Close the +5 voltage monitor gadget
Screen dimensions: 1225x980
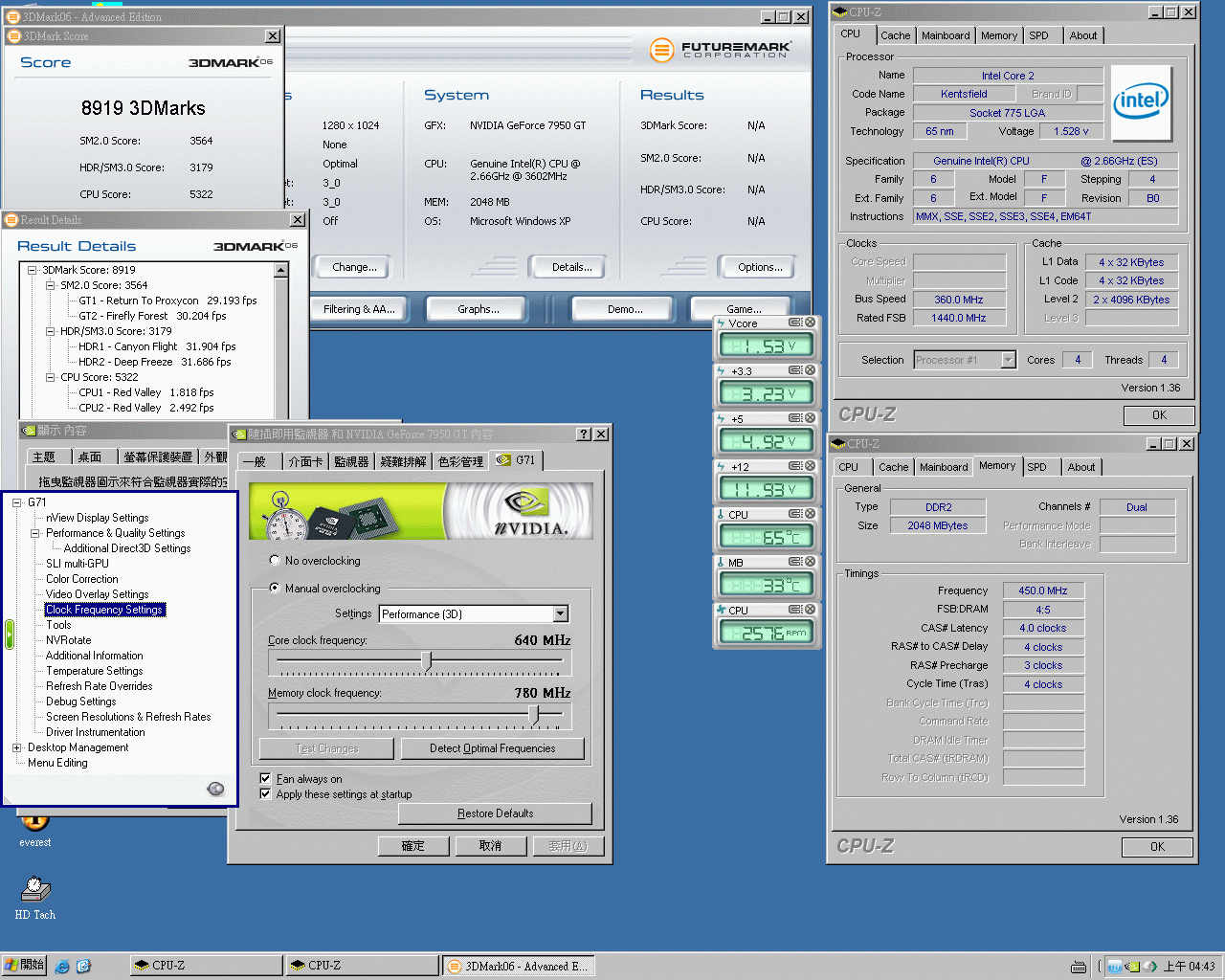(x=810, y=418)
